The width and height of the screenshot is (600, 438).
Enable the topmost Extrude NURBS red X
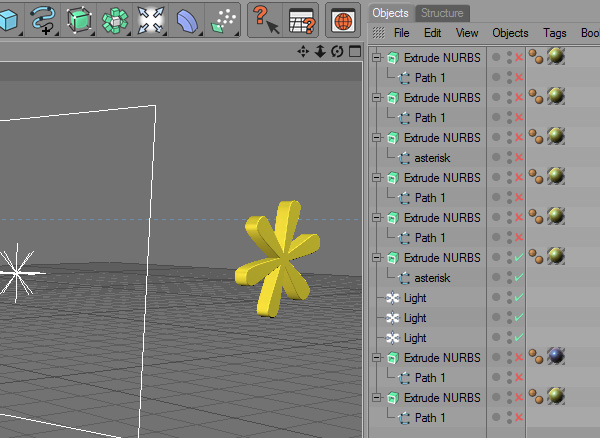pyautogui.click(x=519, y=58)
